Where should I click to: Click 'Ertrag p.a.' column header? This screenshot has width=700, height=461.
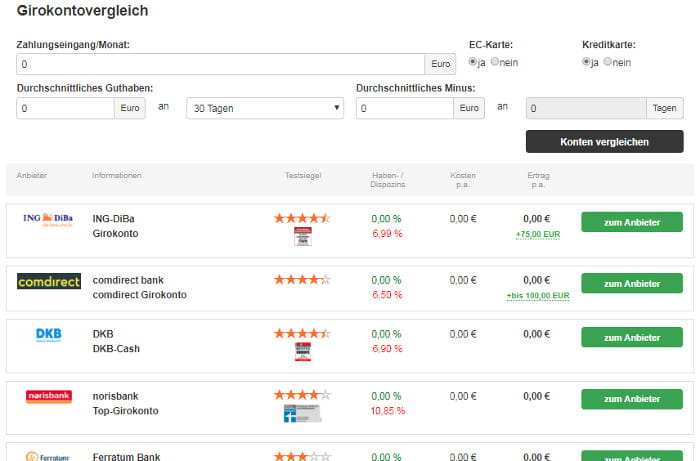point(538,180)
